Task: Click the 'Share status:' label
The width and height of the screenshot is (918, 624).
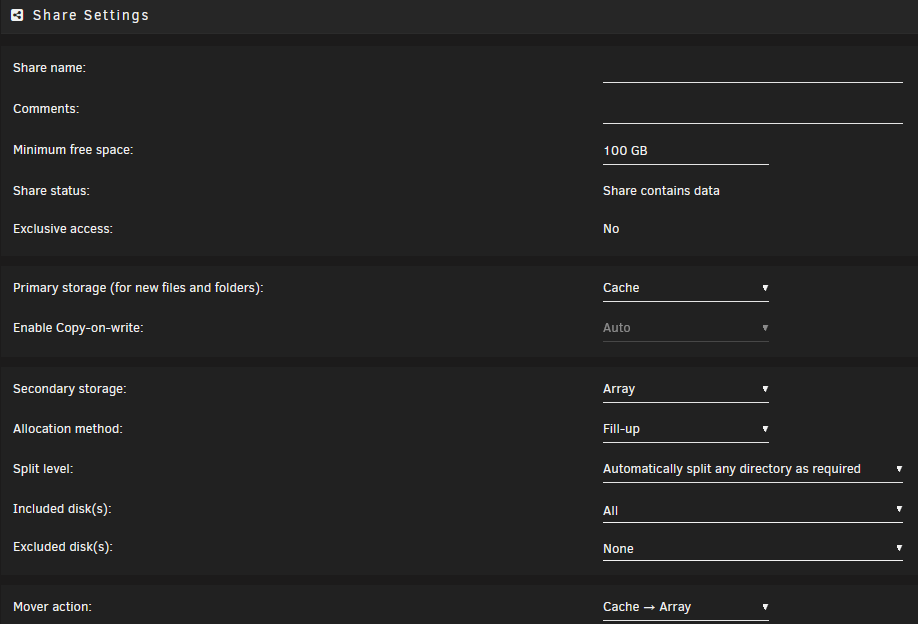Action: (x=51, y=191)
